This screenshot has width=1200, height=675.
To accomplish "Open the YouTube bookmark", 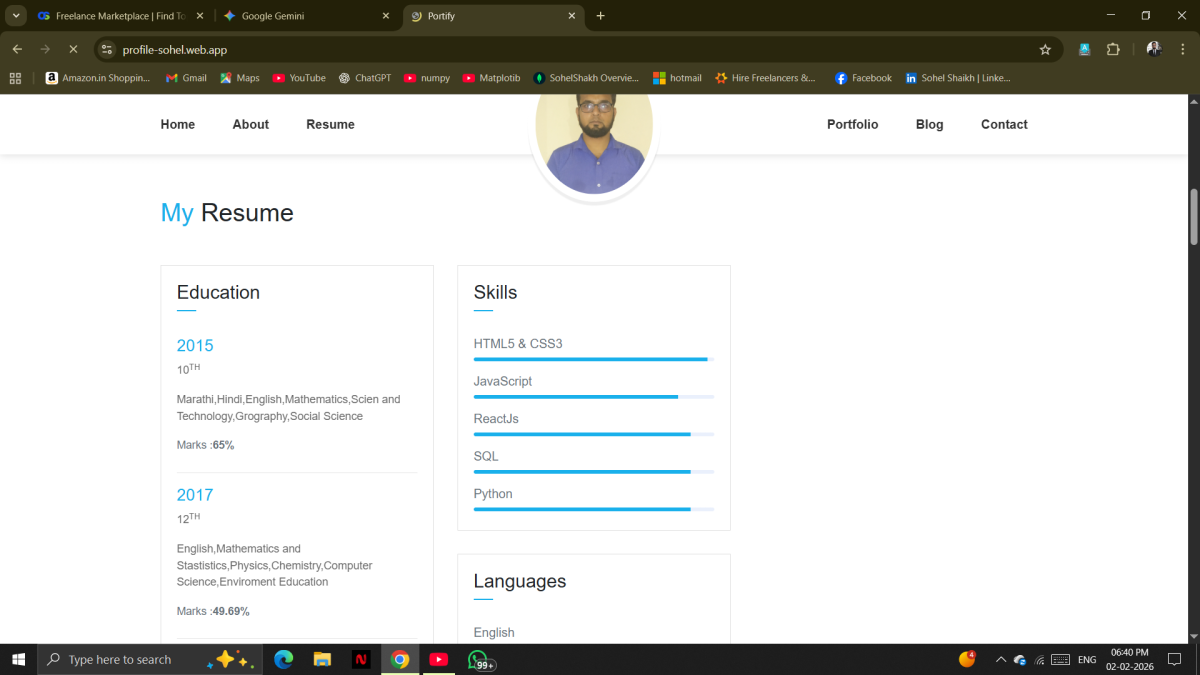I will (299, 78).
